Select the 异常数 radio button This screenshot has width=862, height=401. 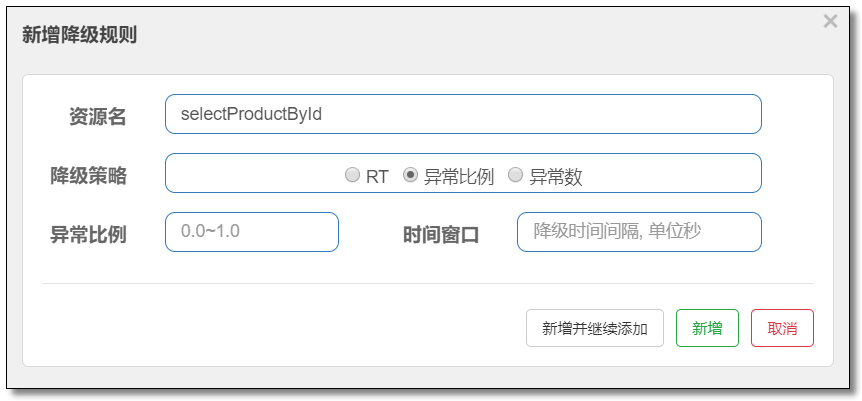pyautogui.click(x=515, y=175)
